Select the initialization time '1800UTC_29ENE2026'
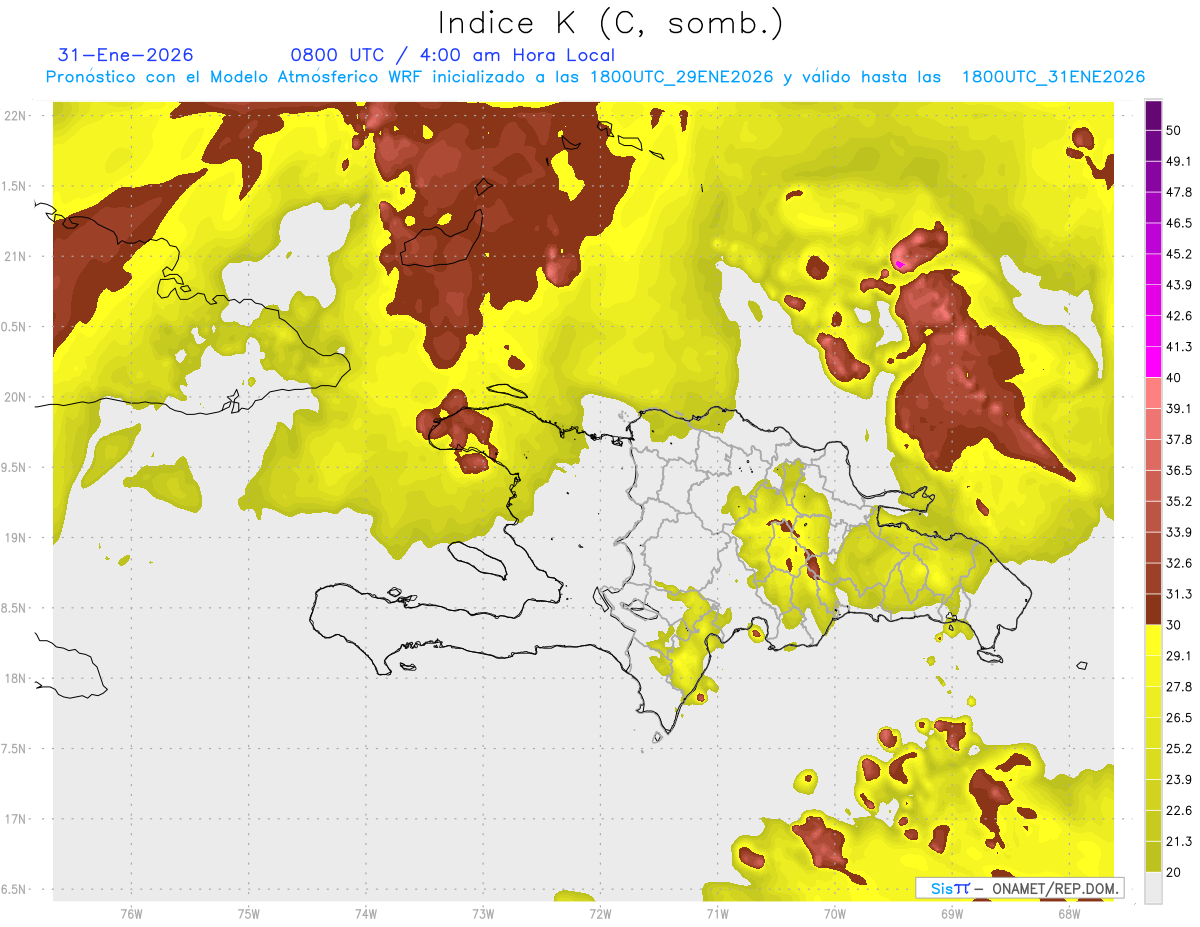The image size is (1200, 927). coord(681,77)
